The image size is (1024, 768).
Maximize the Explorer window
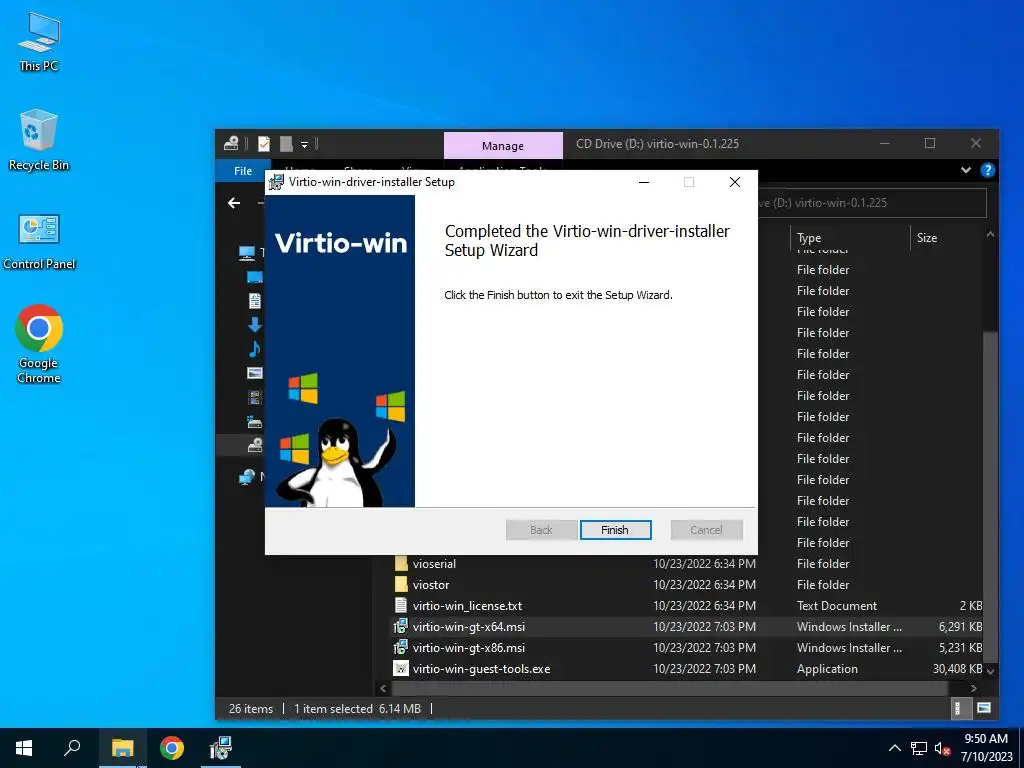pos(930,144)
